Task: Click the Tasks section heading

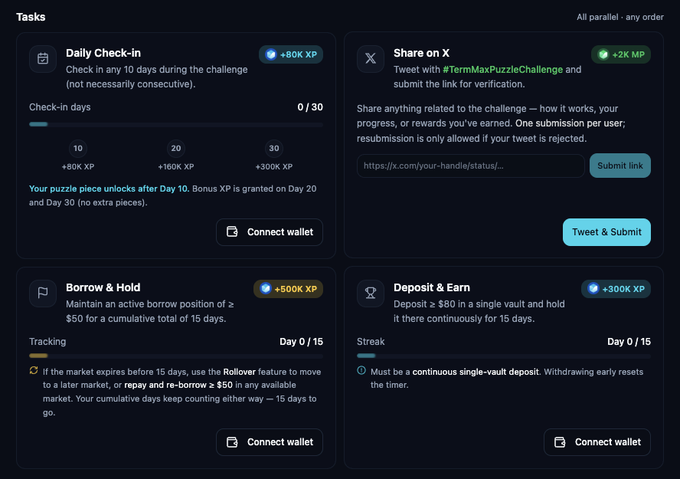Action: [x=31, y=17]
